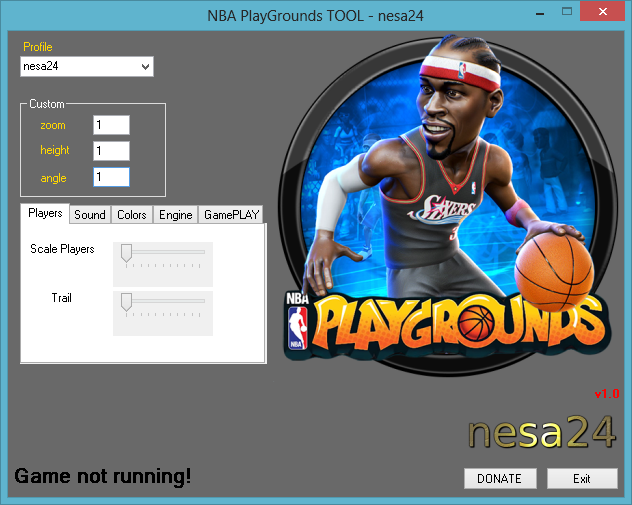Select the GamePLAY tab

(x=231, y=215)
